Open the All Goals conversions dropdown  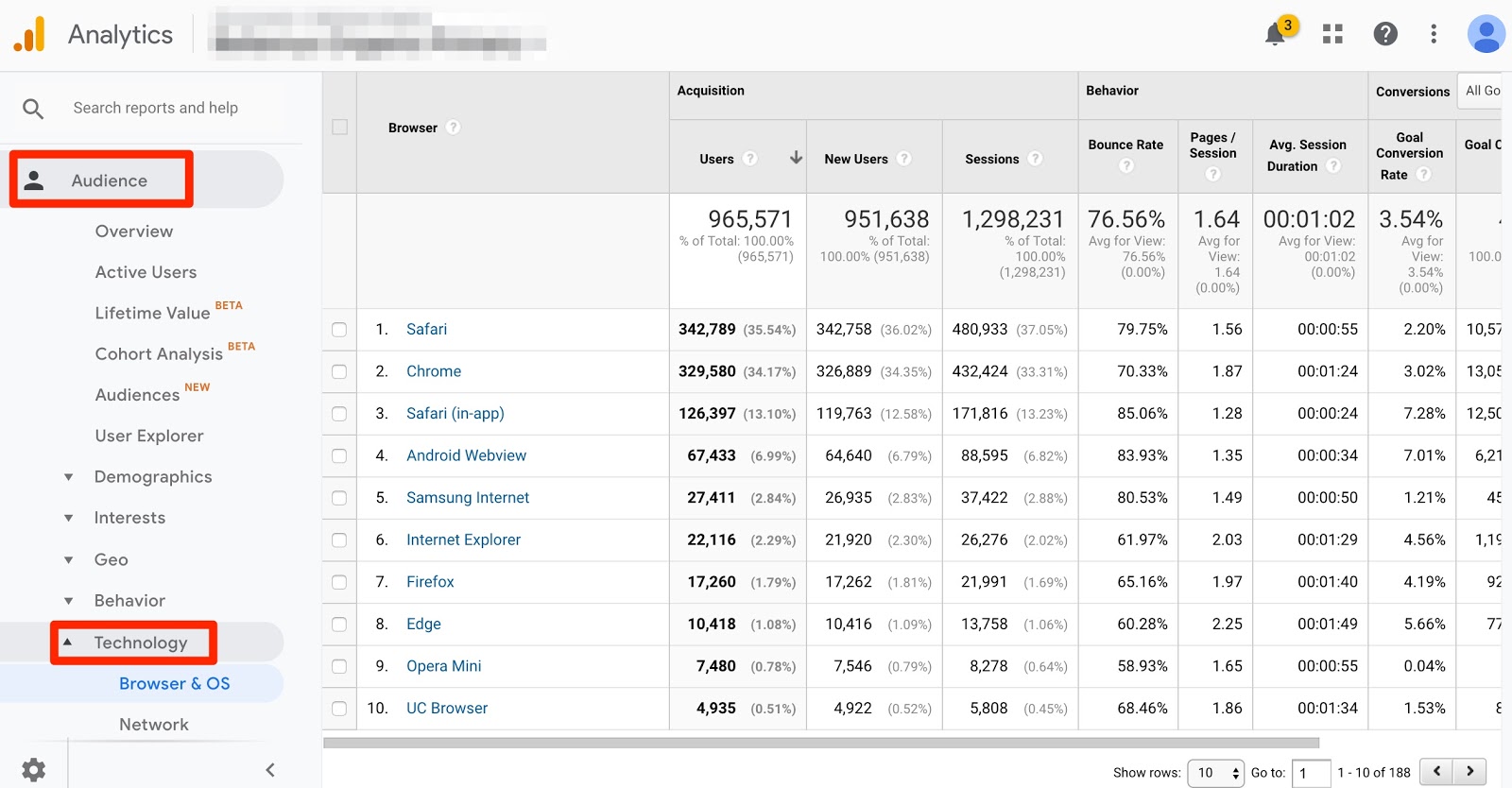click(1481, 91)
